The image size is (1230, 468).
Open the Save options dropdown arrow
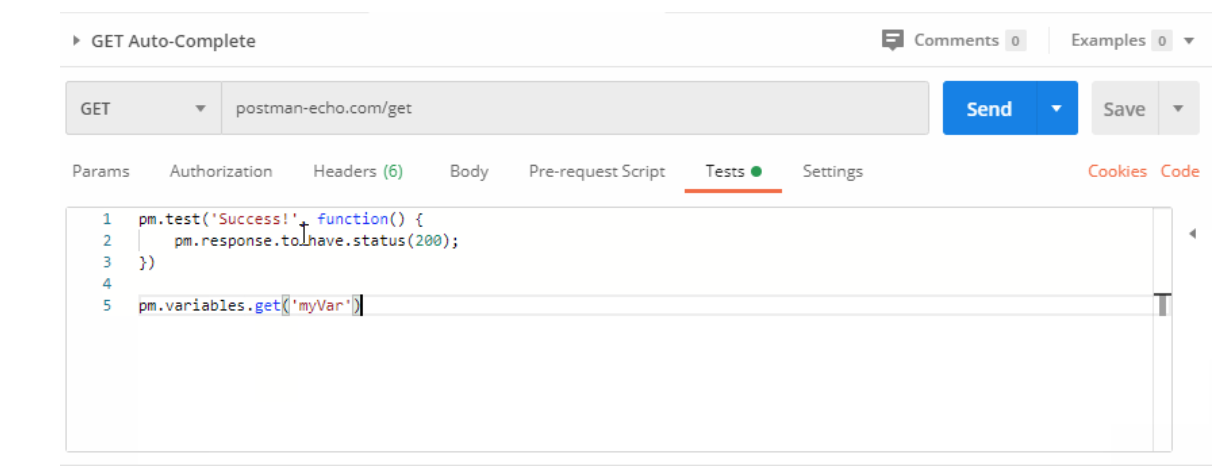[x=1178, y=109]
